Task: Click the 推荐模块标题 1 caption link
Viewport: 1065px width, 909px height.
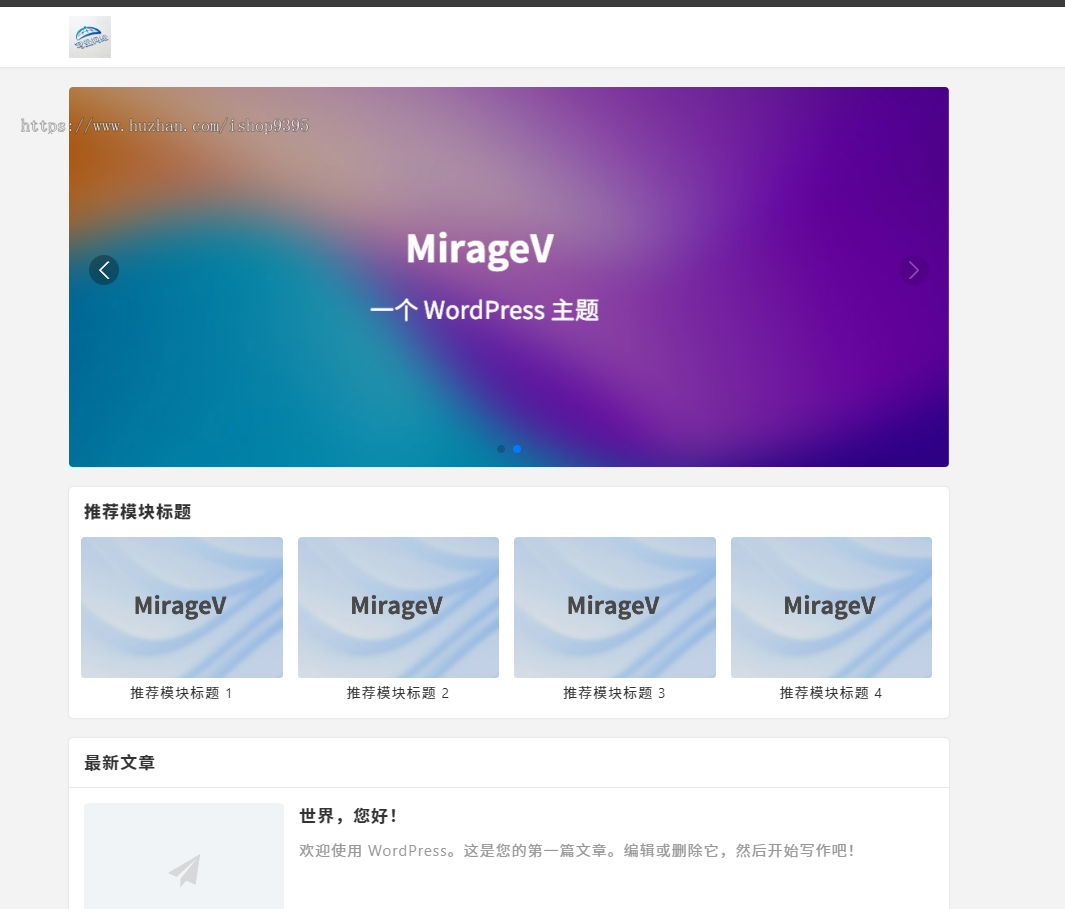Action: pyautogui.click(x=181, y=693)
